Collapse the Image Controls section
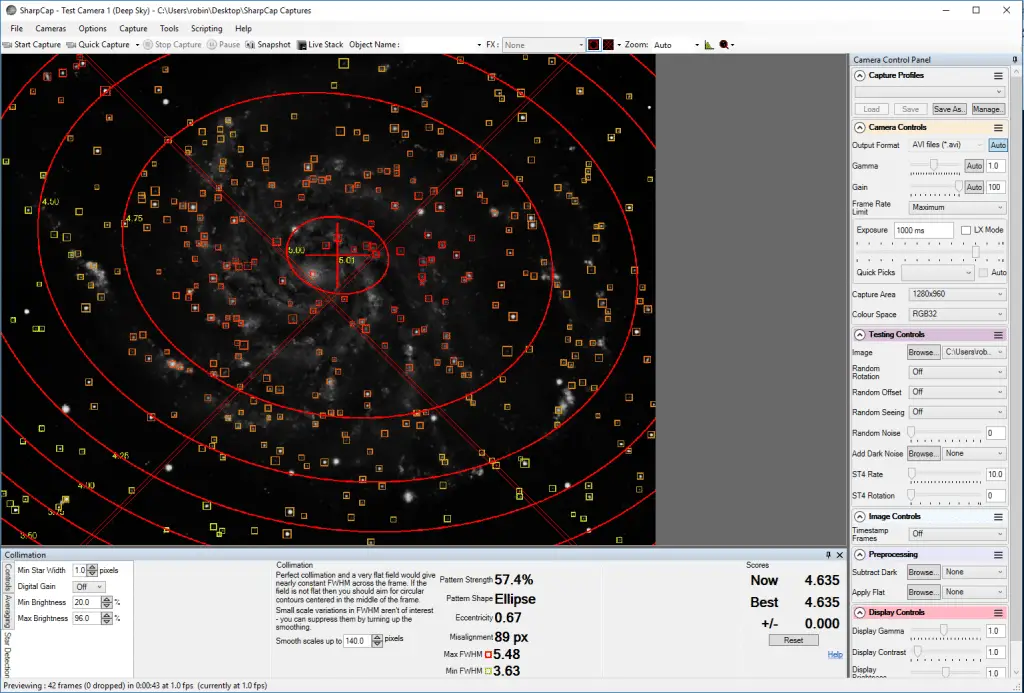 click(859, 517)
